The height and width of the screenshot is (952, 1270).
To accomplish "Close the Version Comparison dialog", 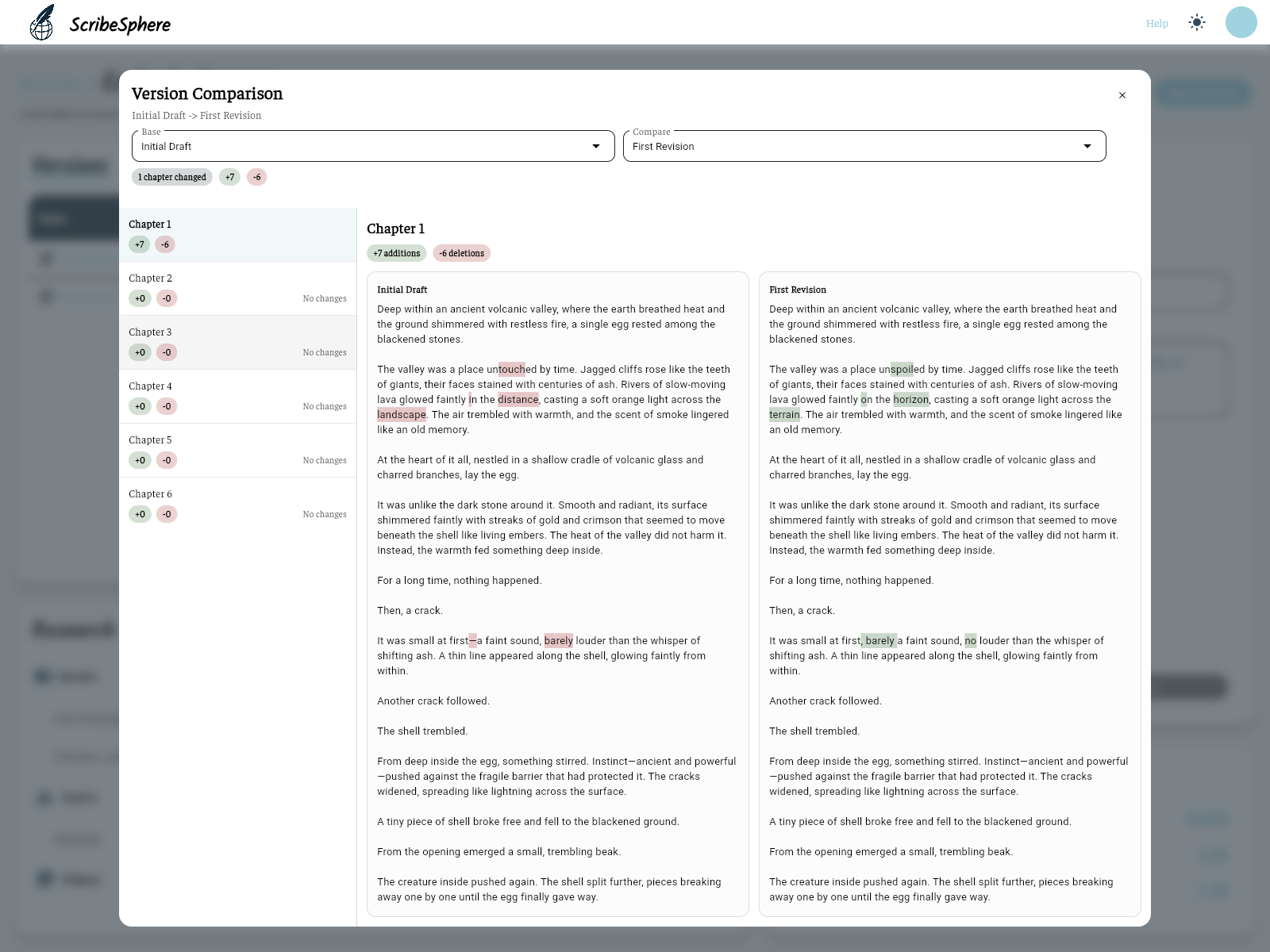I will (x=1122, y=95).
